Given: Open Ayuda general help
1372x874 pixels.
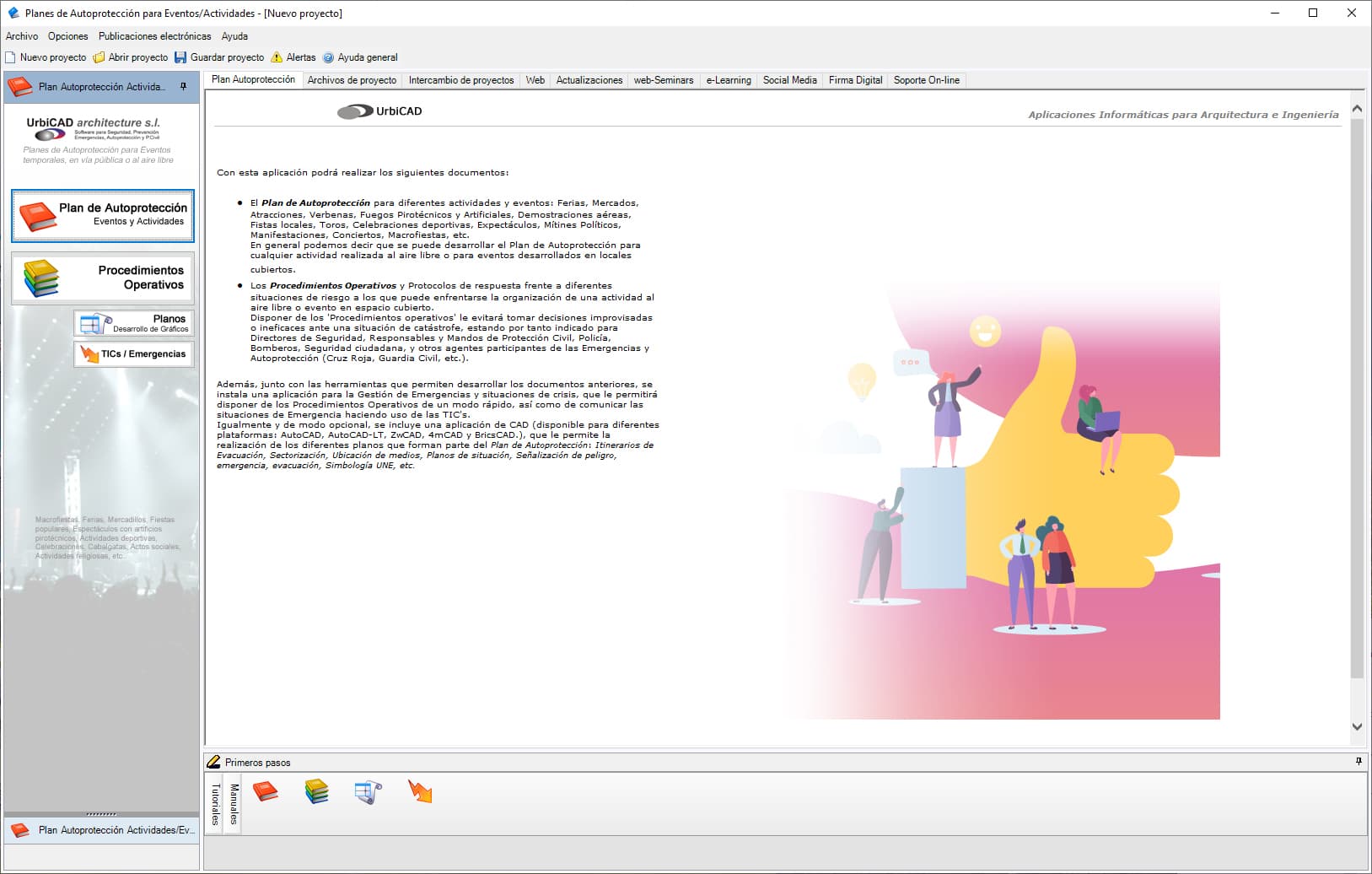Looking at the screenshot, I should pyautogui.click(x=360, y=57).
